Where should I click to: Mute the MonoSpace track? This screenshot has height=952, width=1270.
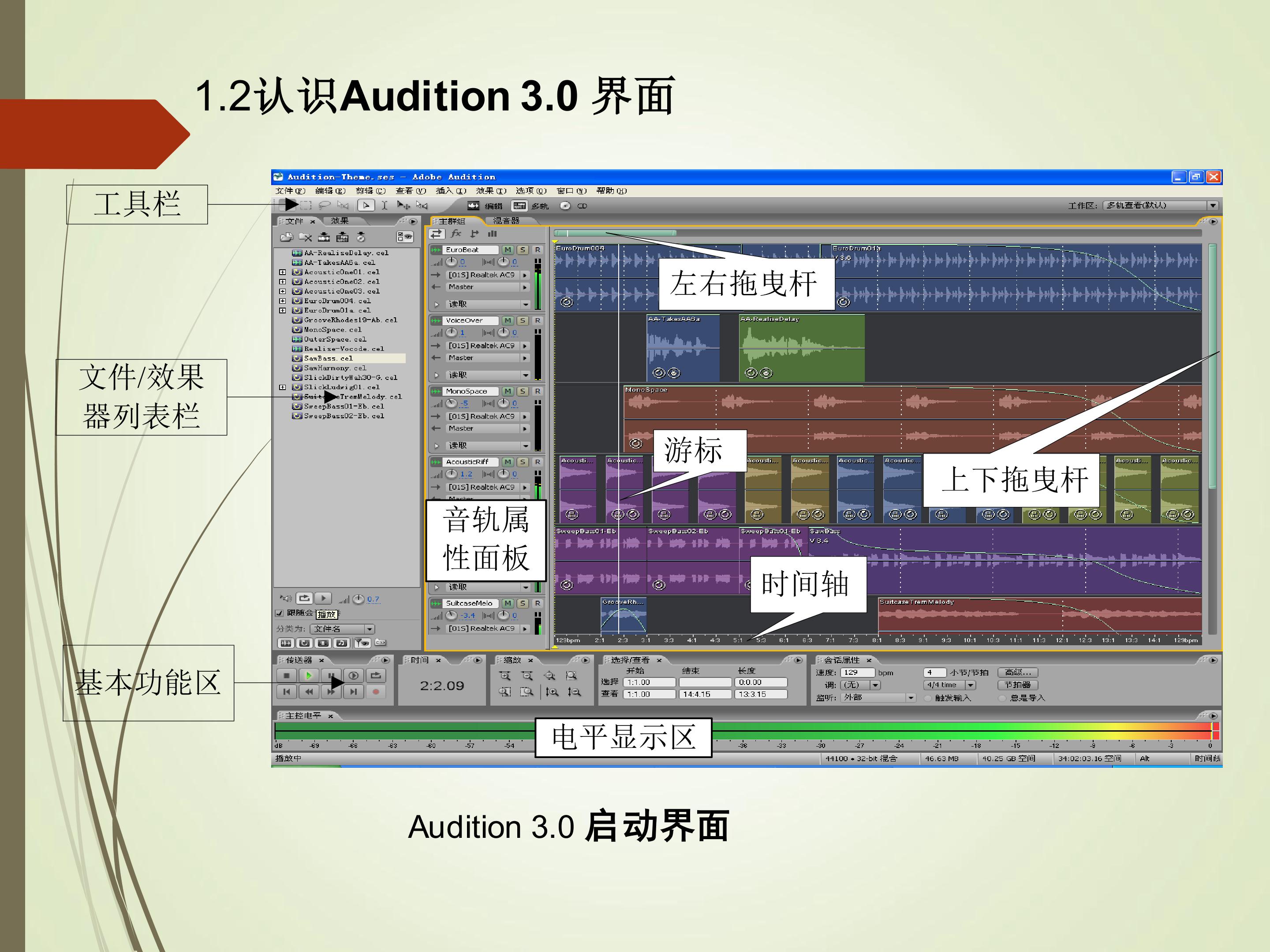[x=508, y=391]
